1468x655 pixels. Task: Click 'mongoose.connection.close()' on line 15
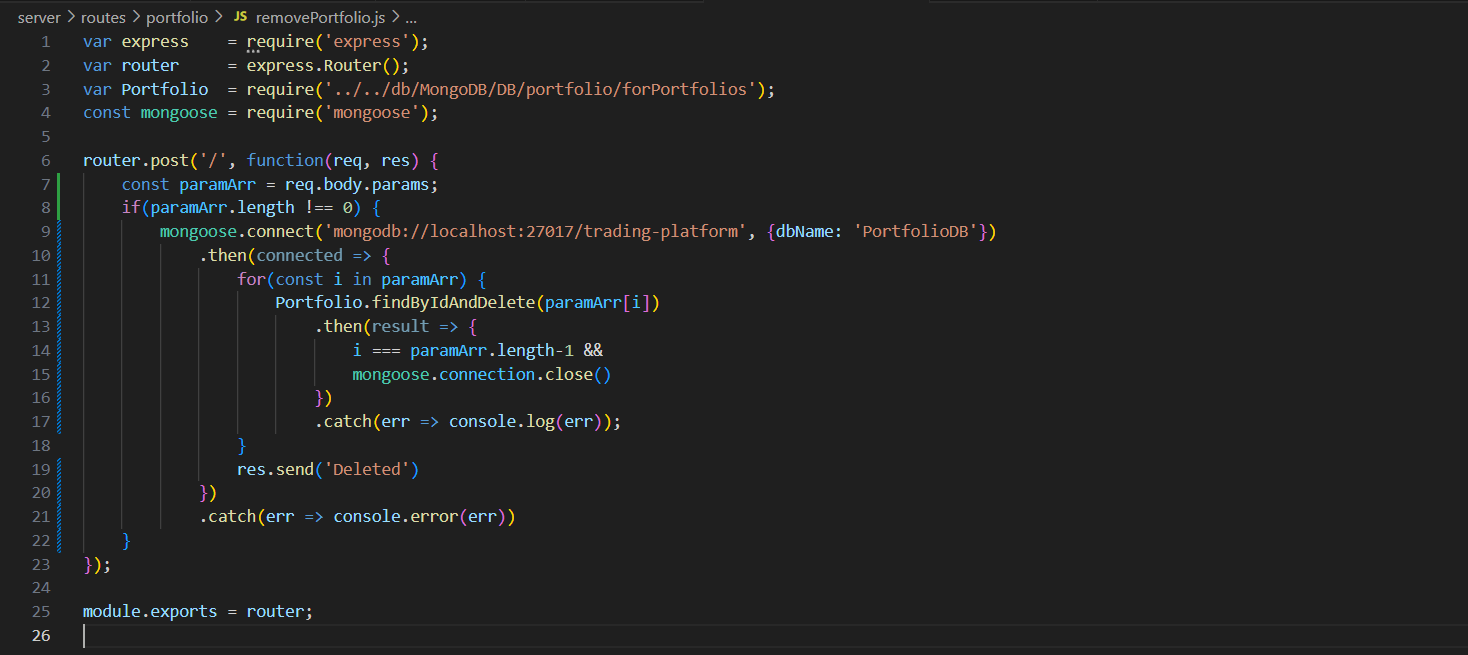[x=482, y=374]
